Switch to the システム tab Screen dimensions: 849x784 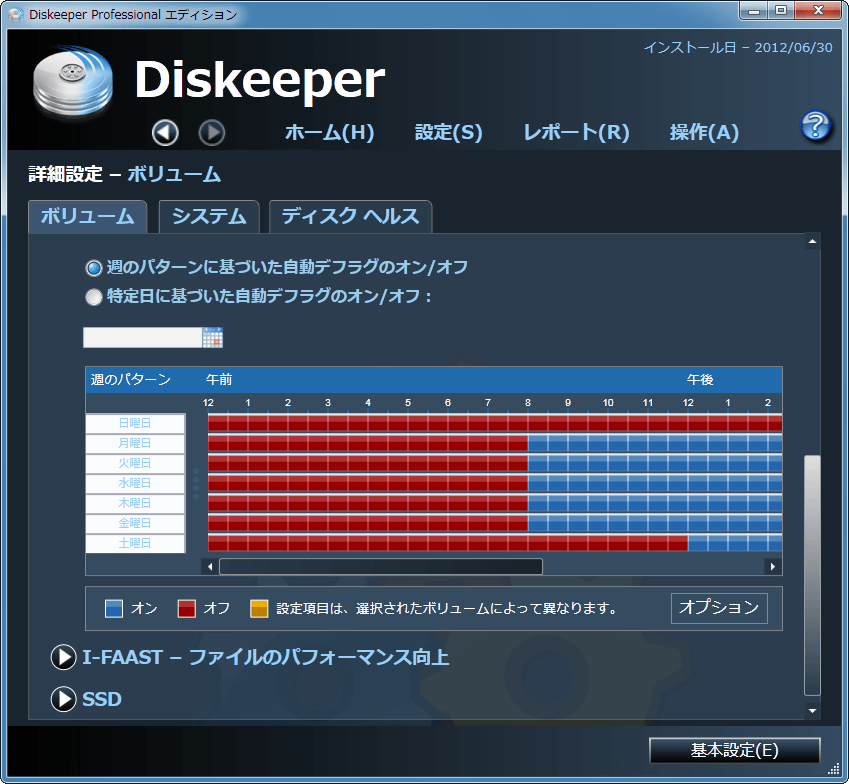pos(209,217)
